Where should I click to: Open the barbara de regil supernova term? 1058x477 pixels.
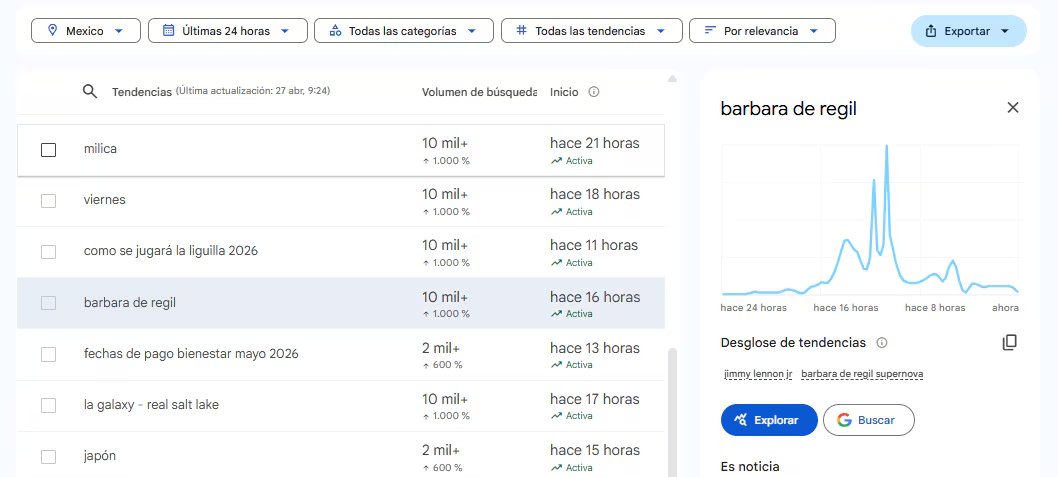(x=862, y=374)
